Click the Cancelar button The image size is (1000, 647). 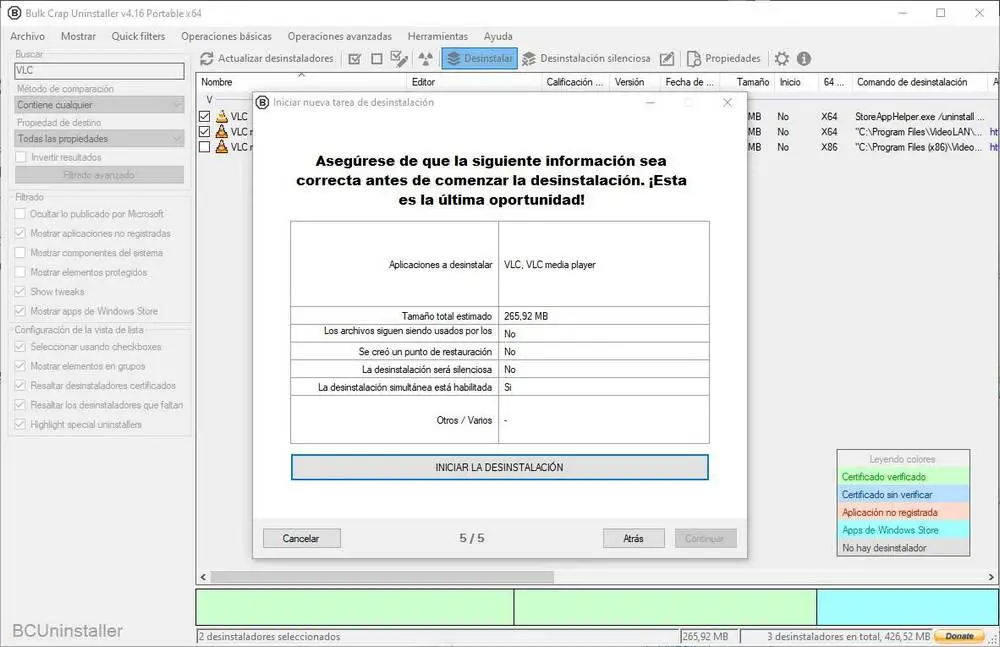click(302, 539)
